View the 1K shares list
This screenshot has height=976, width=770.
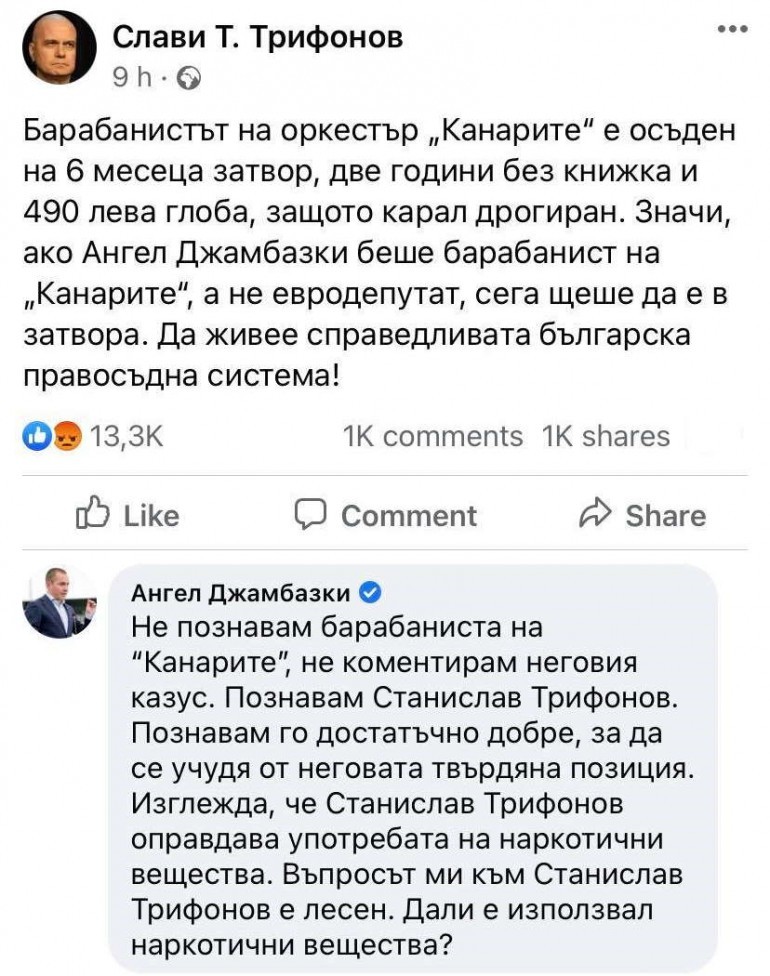606,436
